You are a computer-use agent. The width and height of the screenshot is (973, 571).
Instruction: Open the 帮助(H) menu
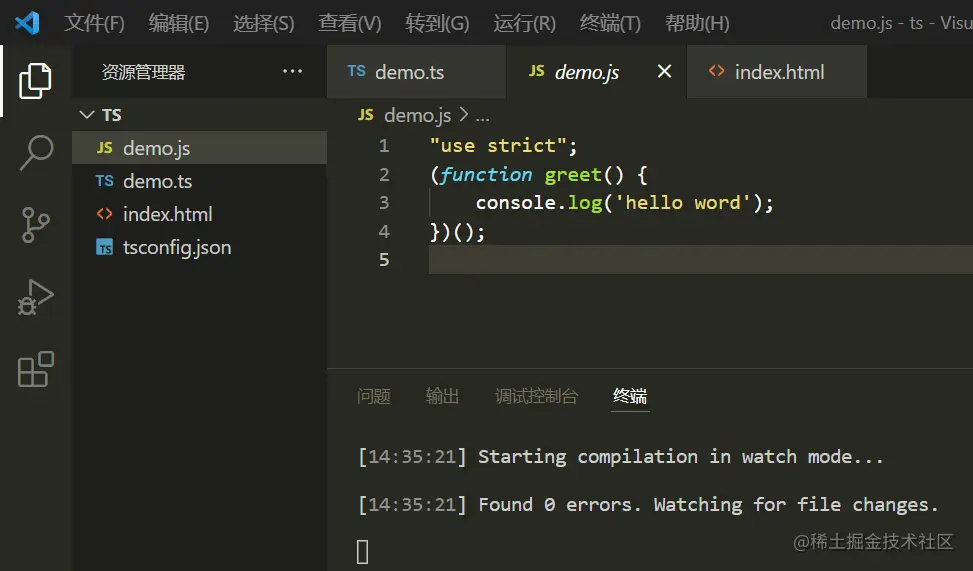point(697,23)
